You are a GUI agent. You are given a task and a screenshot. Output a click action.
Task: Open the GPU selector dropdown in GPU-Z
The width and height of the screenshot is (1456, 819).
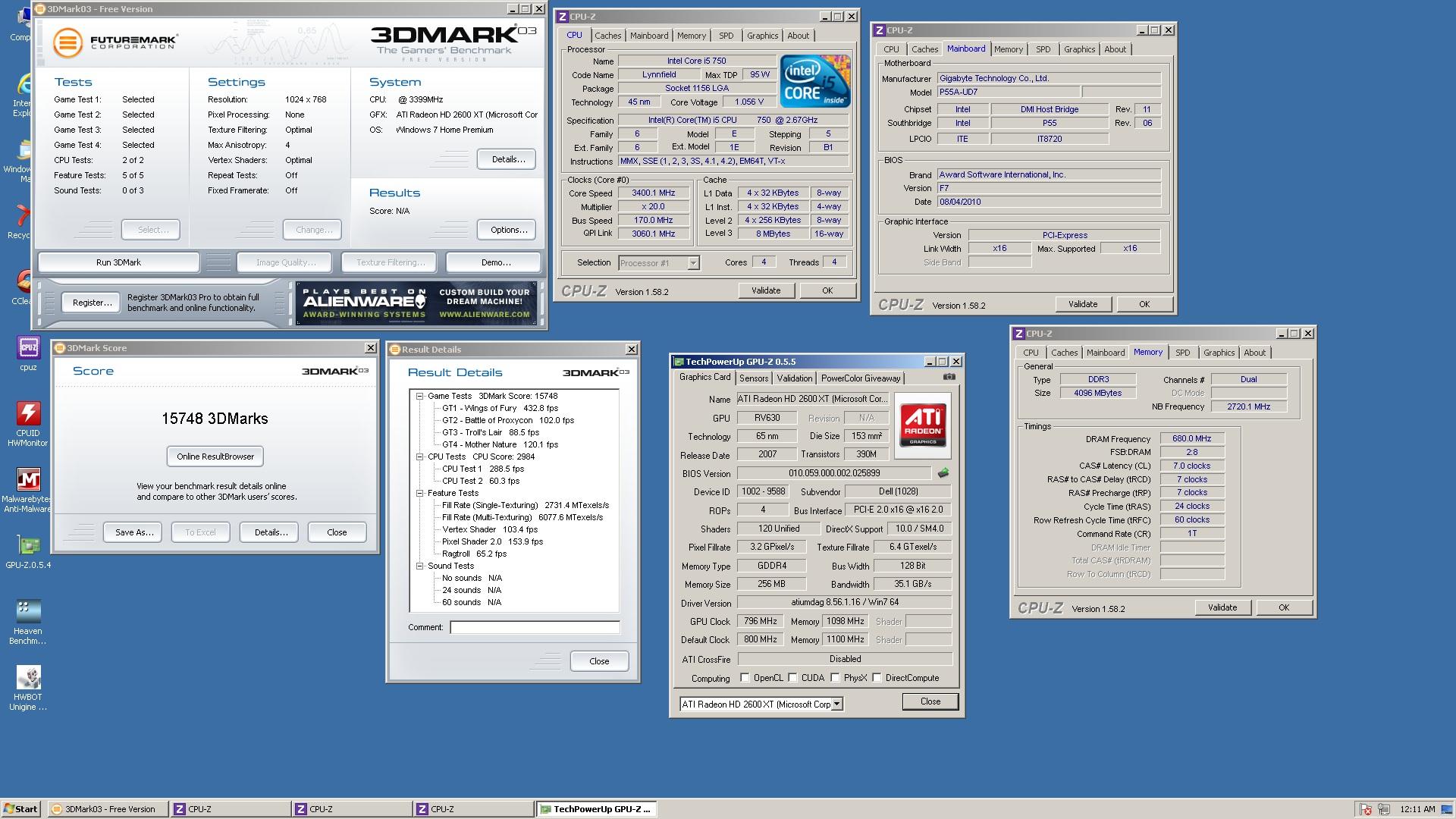pyautogui.click(x=836, y=704)
